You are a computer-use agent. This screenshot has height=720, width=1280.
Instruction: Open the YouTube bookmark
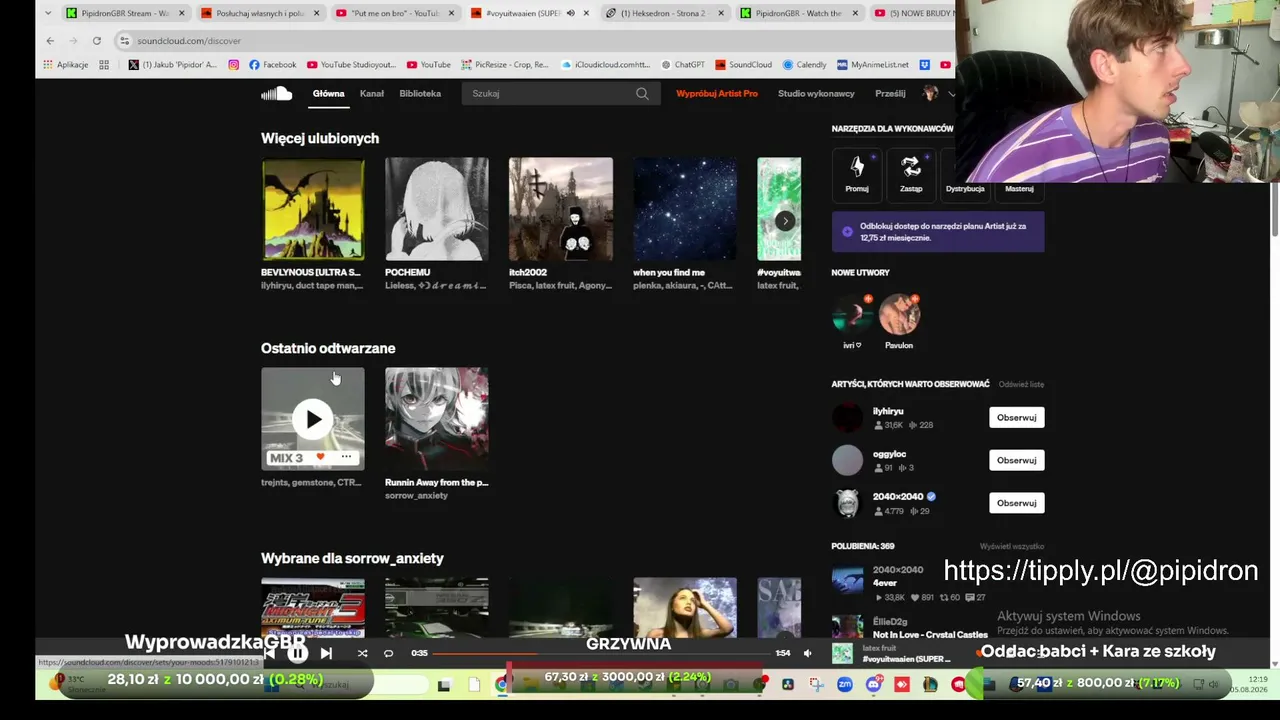click(x=428, y=65)
